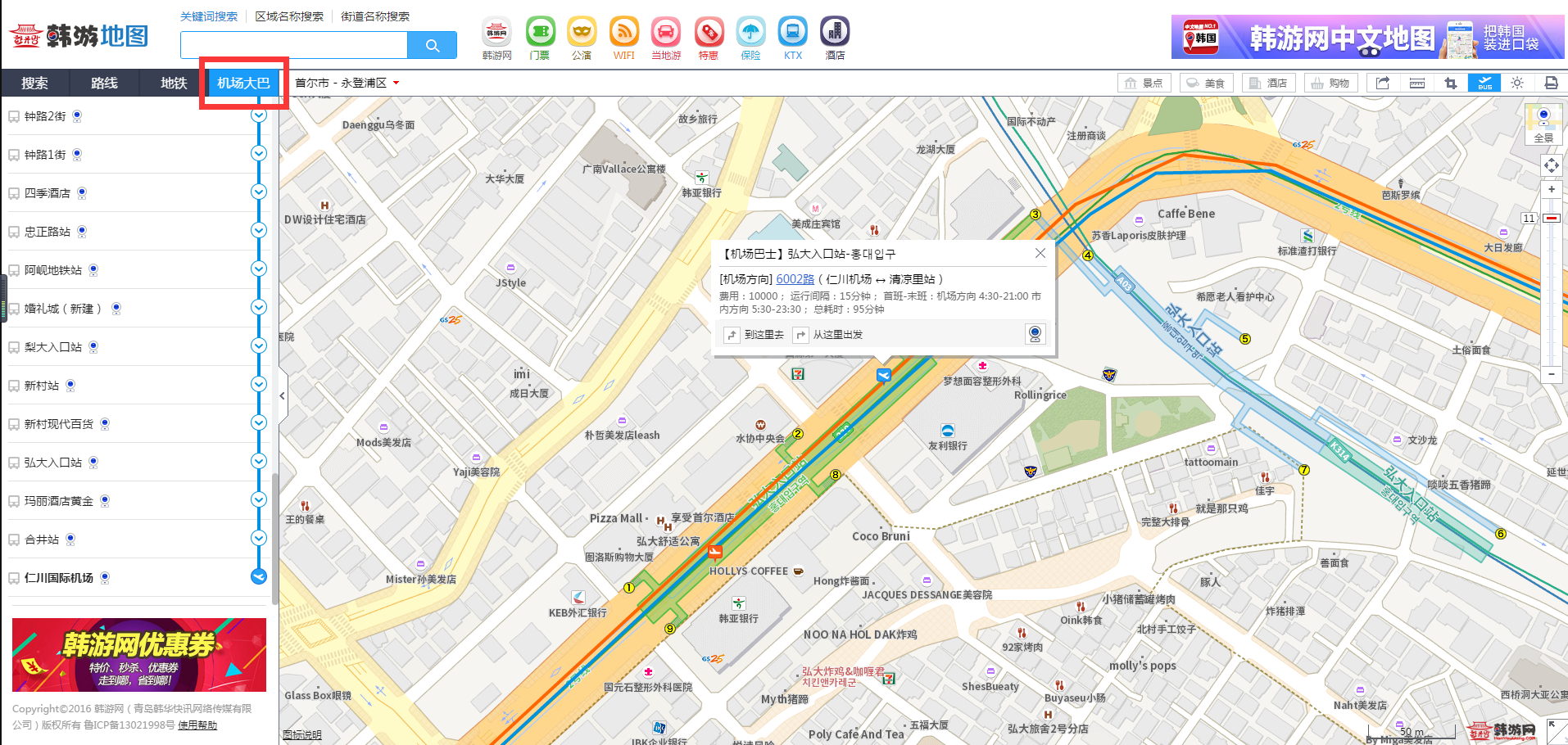Viewport: 1568px width, 745px height.
Task: Click the print map icon
Action: (1551, 83)
